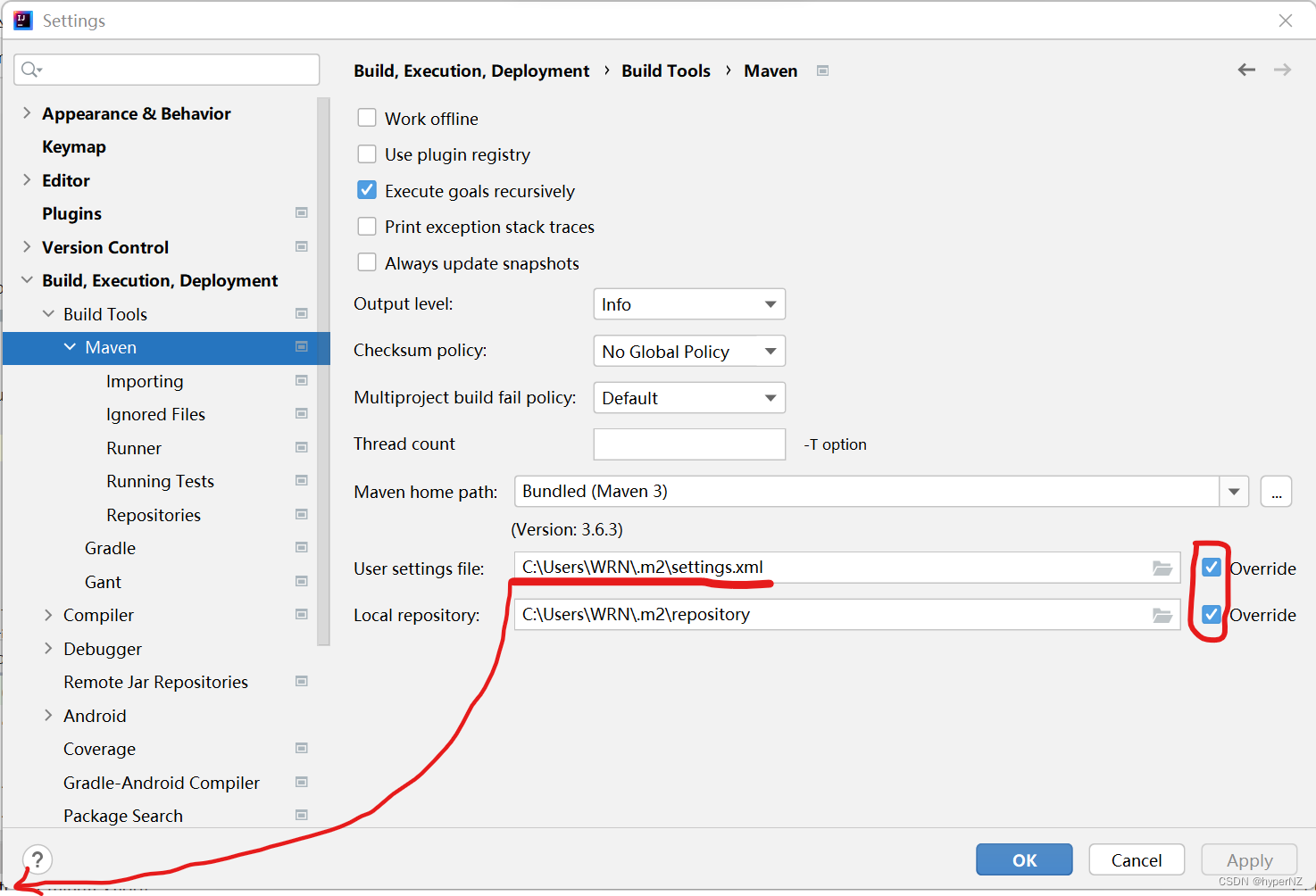Click Build, Execution, Deployment breadcrumb
The width and height of the screenshot is (1316, 896).
point(471,71)
